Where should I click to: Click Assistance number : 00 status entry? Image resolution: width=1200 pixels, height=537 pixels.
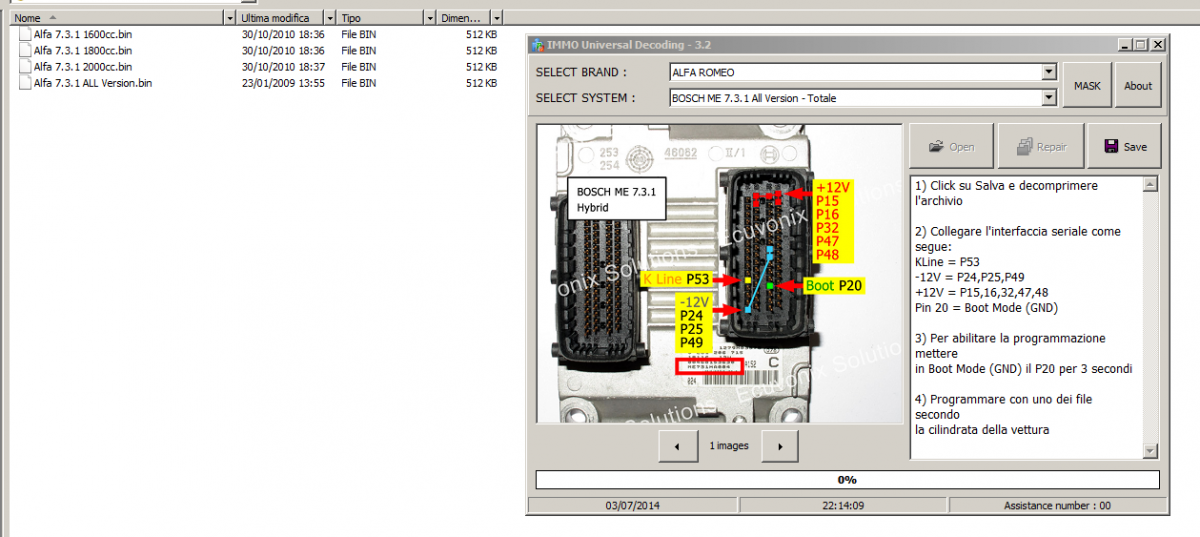tap(1057, 506)
